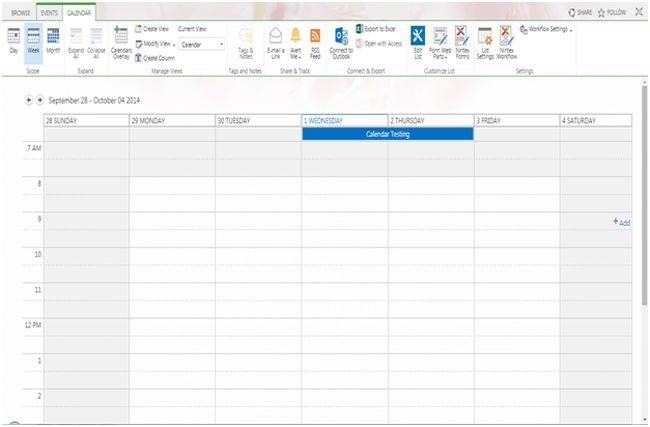
Task: Open Modify View dropdown
Action: click(x=155, y=44)
